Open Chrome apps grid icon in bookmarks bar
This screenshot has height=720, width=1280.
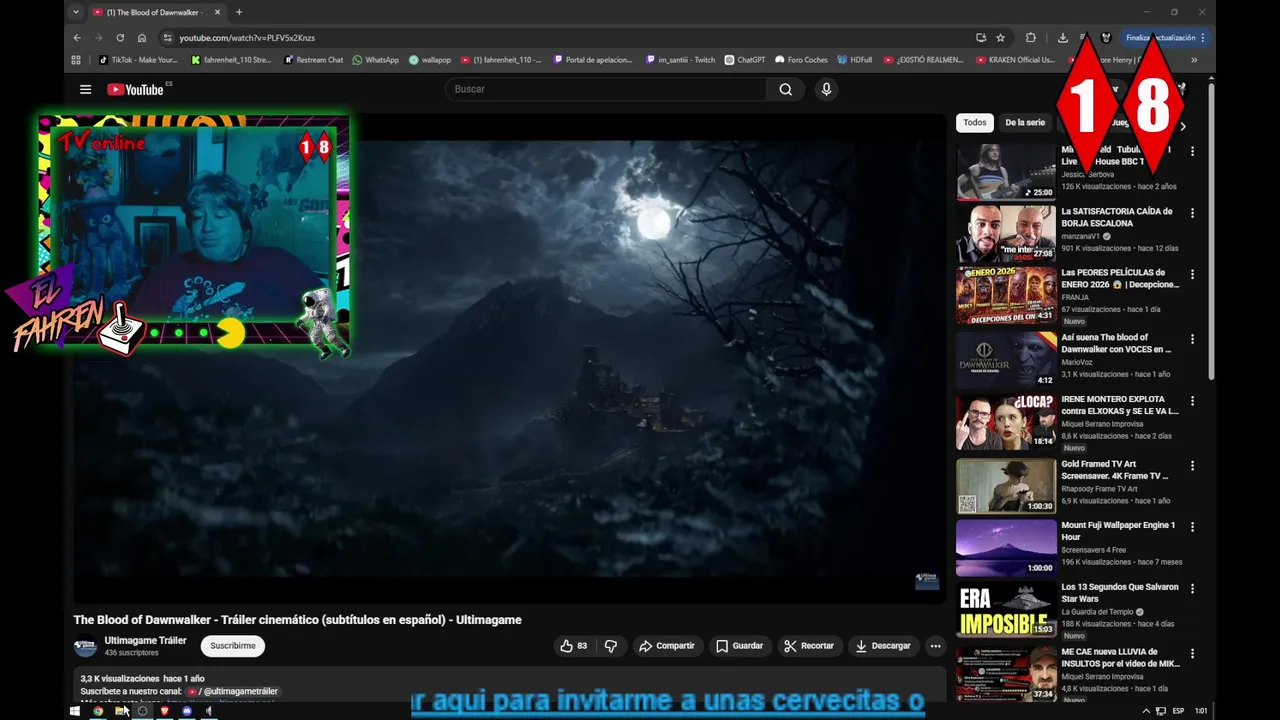click(x=76, y=60)
